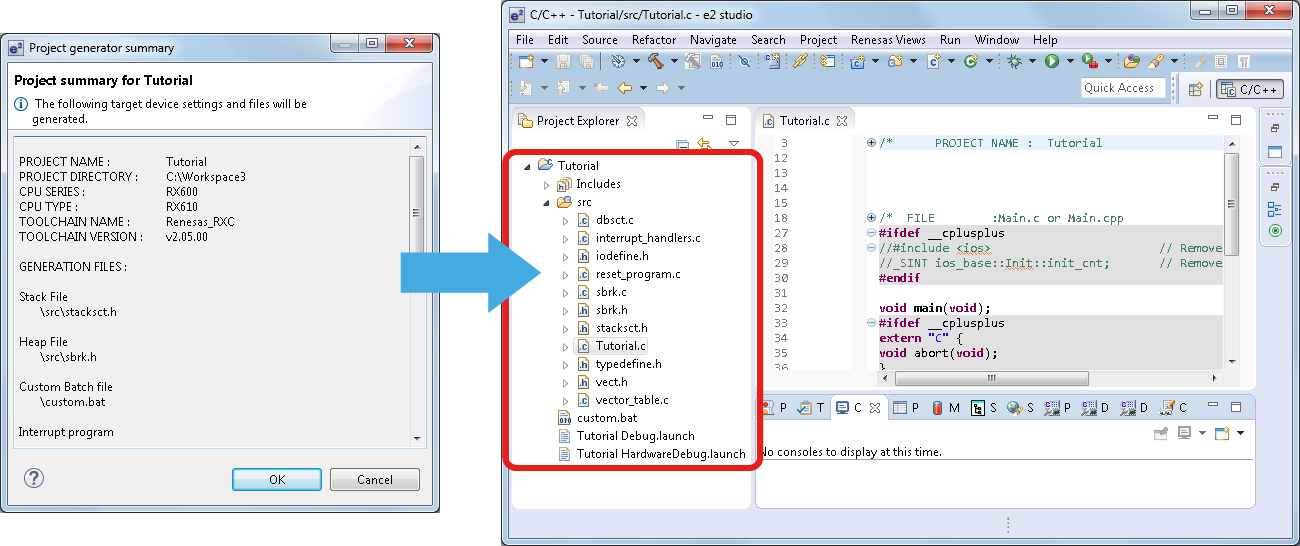Click the Debug bug icon in toolbar
Image resolution: width=1300 pixels, height=546 pixels.
(1014, 61)
